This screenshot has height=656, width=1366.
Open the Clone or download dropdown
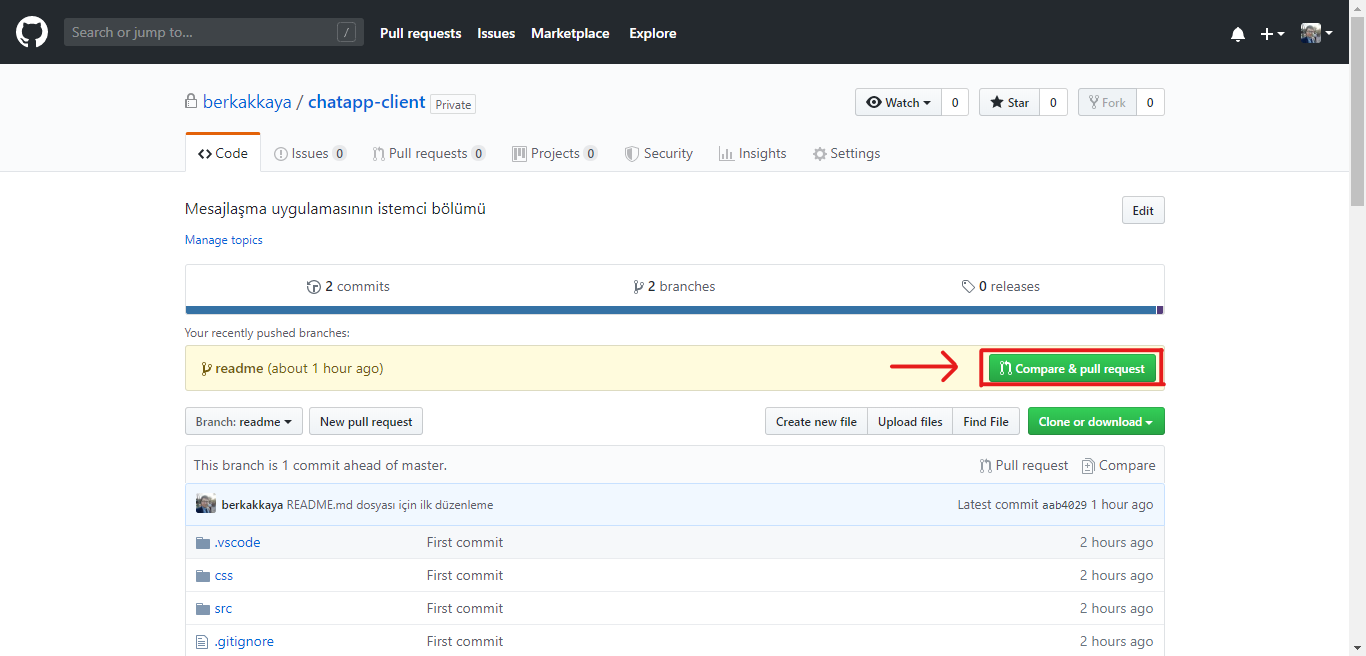pos(1096,421)
